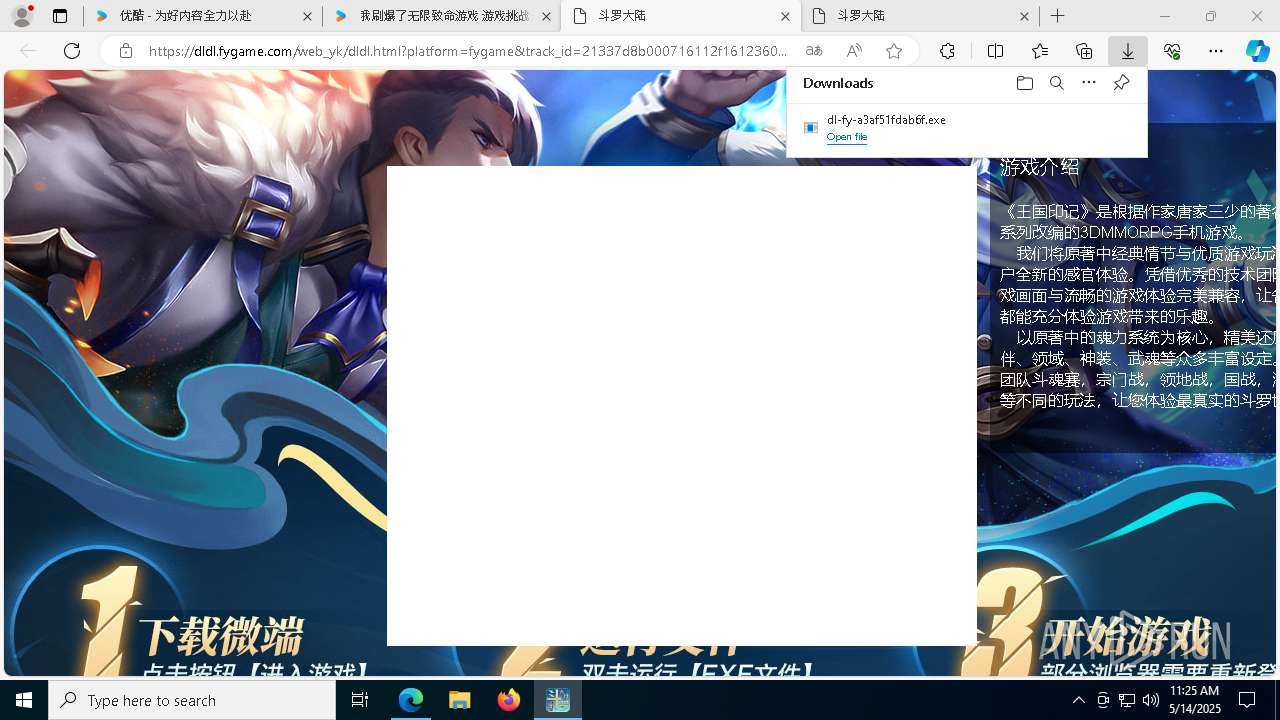The width and height of the screenshot is (1280, 720).
Task: Pin the Downloads panel
Action: point(1121,83)
